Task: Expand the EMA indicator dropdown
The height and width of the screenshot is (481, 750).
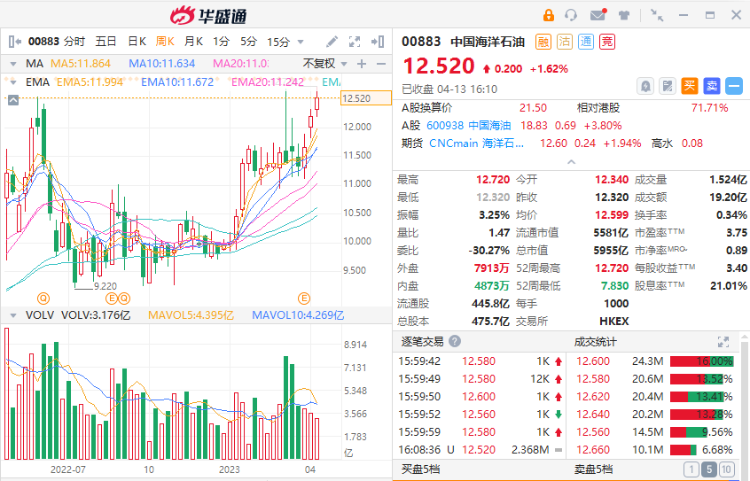Action: click(13, 82)
